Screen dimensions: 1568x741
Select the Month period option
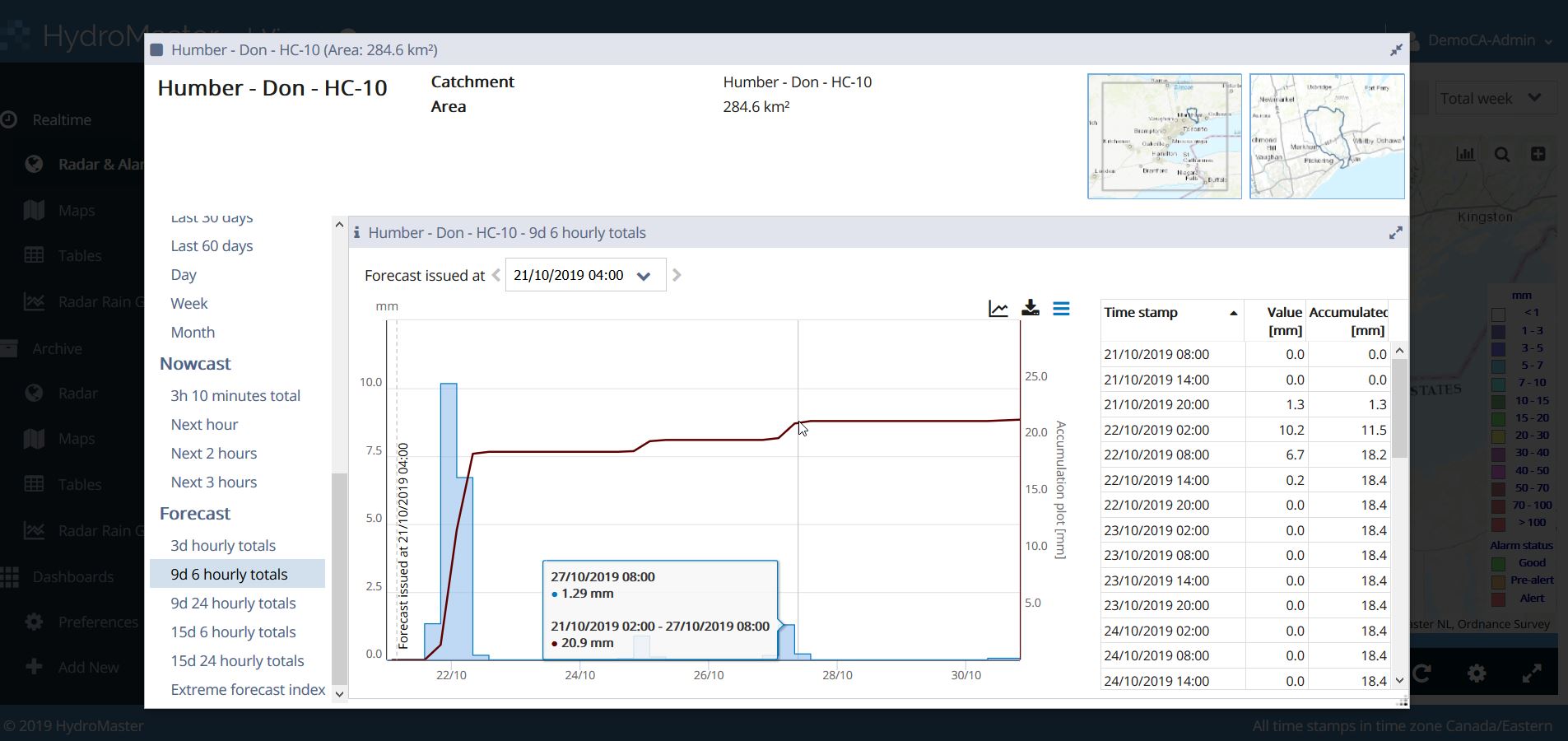[x=193, y=333]
